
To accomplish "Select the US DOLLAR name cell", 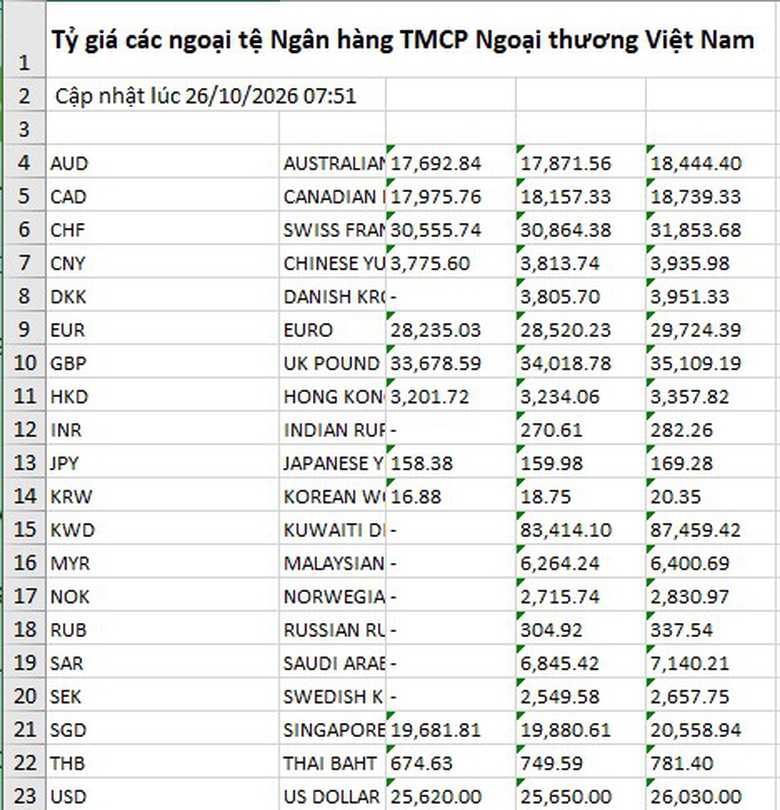I will pyautogui.click(x=332, y=795).
